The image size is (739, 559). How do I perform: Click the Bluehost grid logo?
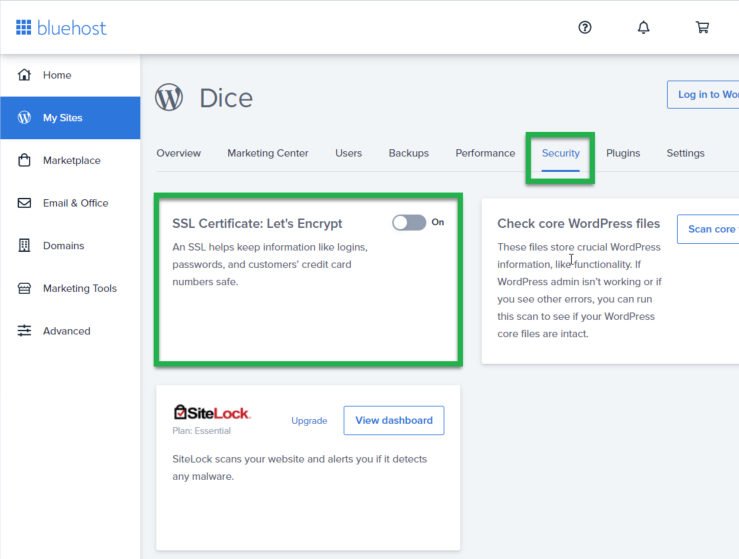click(x=23, y=27)
